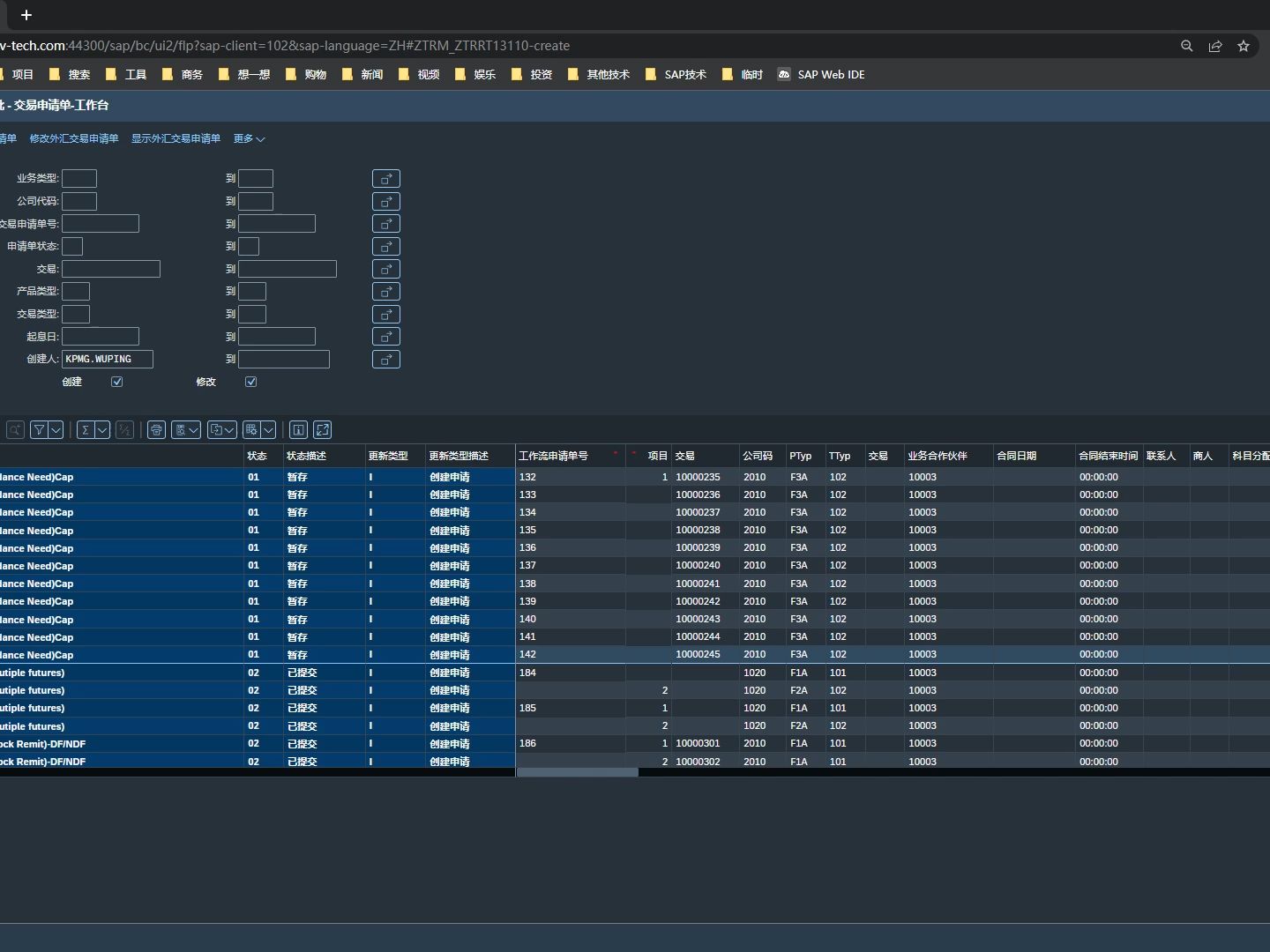
Task: Open multiple selection for 申请单状态
Action: pos(386,247)
